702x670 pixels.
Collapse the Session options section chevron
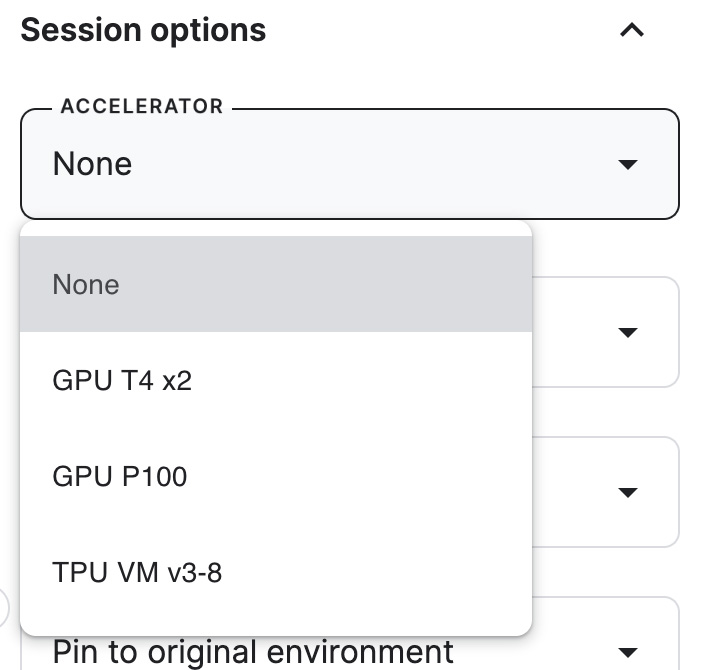[x=631, y=30]
